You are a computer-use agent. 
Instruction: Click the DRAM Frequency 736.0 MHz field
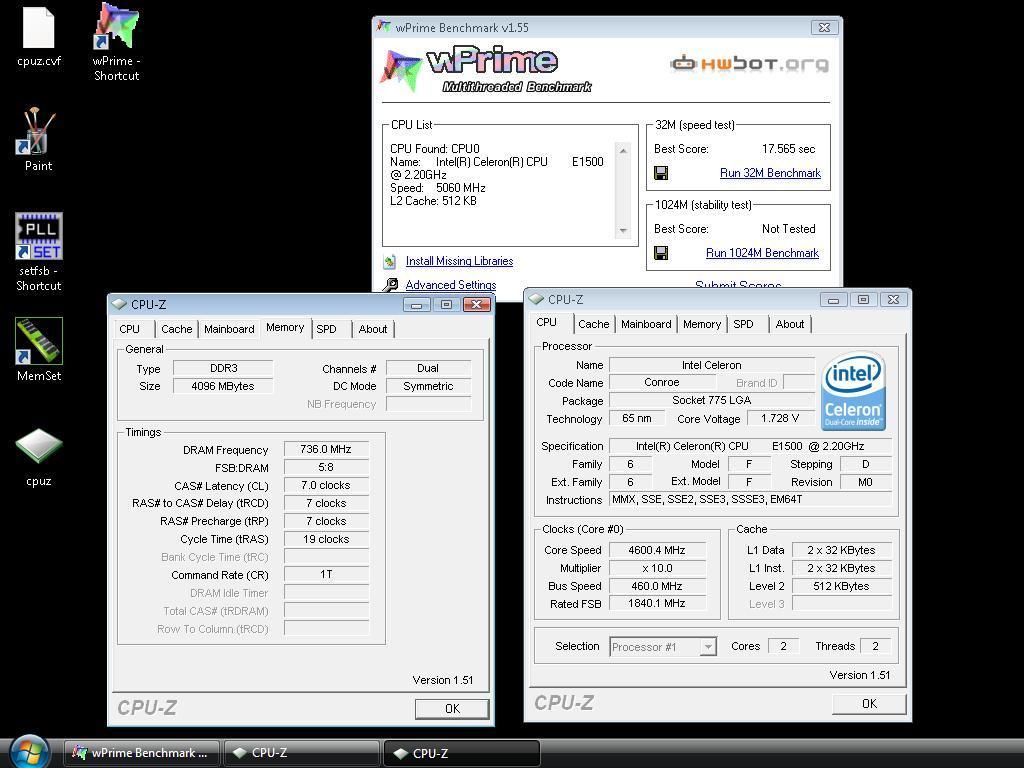click(326, 449)
